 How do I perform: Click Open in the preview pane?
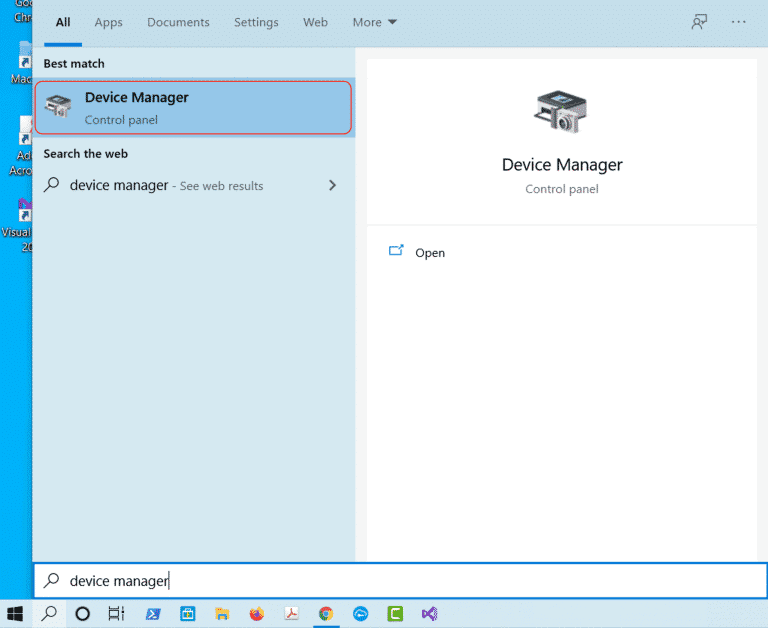[x=429, y=253]
